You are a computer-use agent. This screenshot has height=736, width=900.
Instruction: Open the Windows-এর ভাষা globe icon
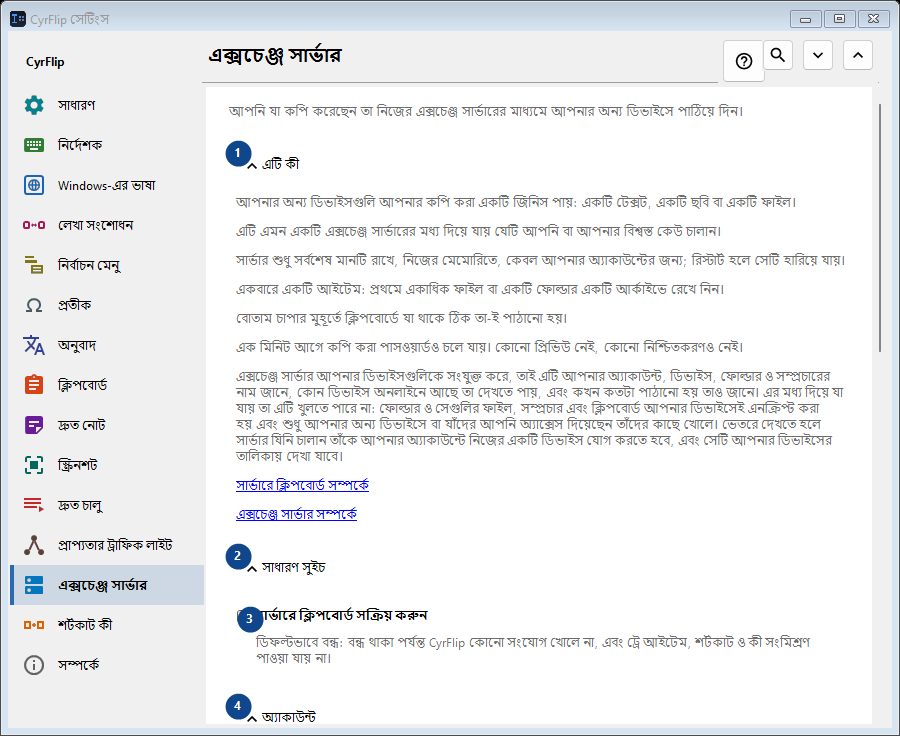(34, 185)
